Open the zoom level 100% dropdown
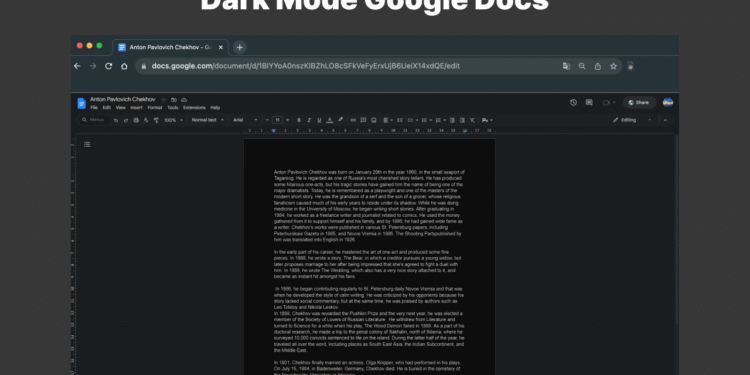750x375 pixels. coord(174,120)
